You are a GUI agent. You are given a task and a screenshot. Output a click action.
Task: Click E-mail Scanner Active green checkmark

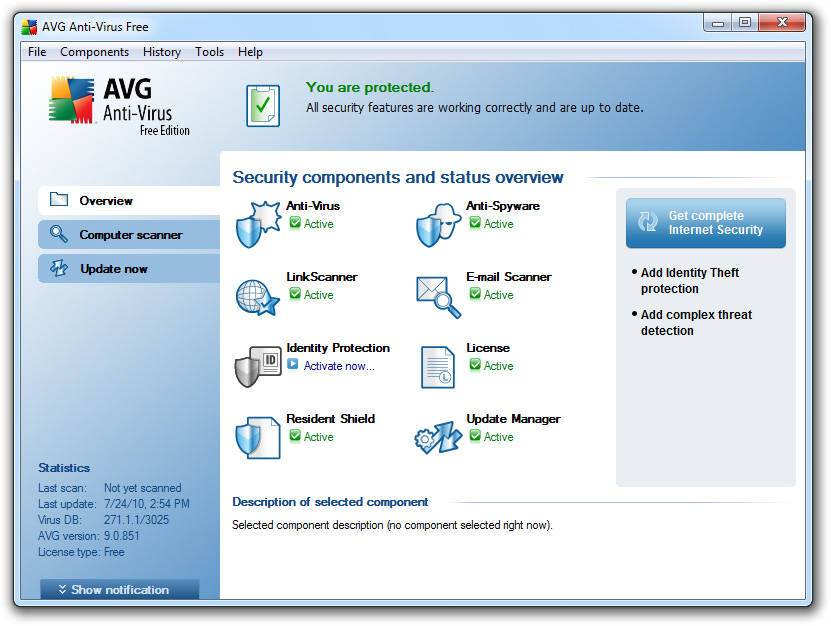click(x=475, y=294)
